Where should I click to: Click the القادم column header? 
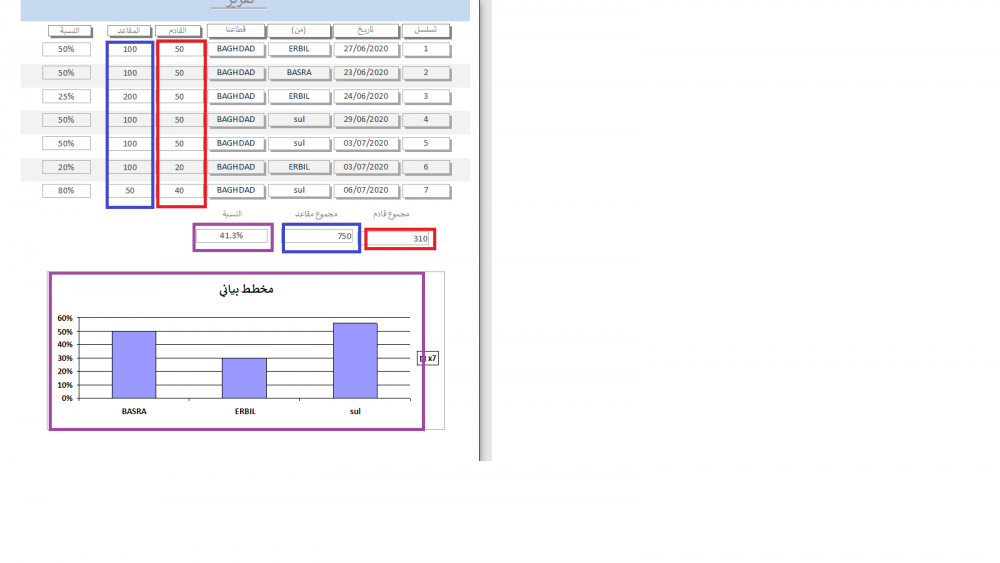178,31
